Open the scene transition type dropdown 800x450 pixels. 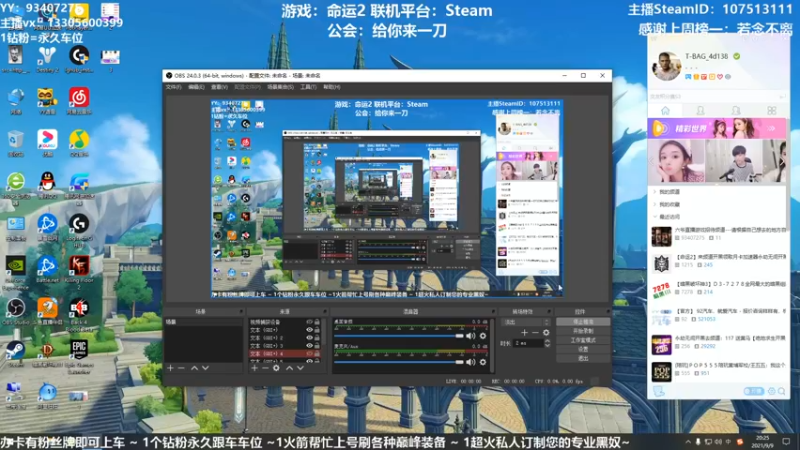(x=526, y=322)
